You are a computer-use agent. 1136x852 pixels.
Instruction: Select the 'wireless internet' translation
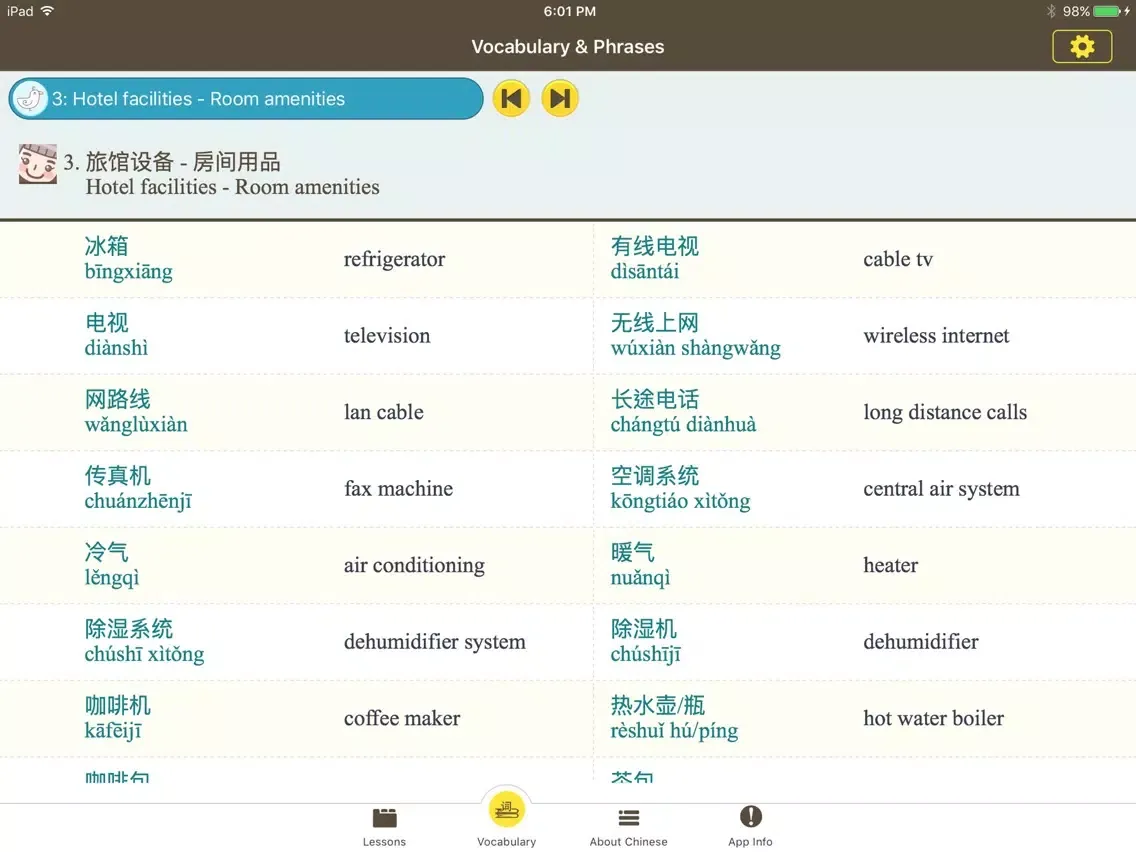coord(936,335)
